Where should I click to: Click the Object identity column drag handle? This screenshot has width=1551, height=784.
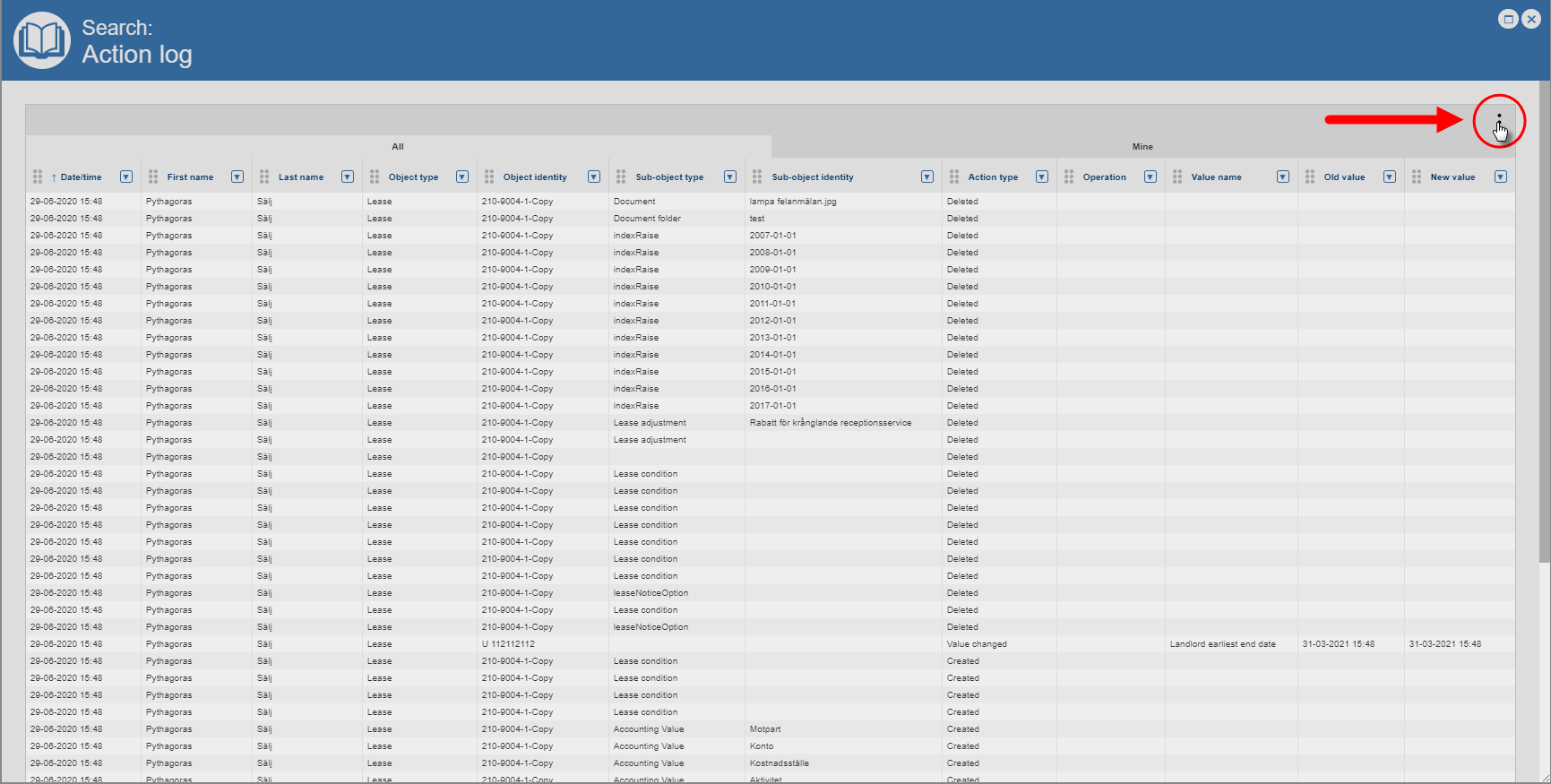pos(489,177)
